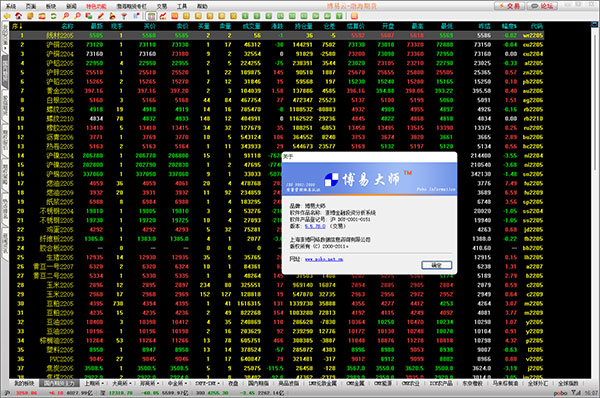Viewport: 600px width, 398px height.
Task: Click the 论坛 forum button at top right
Action: click(x=542, y=6)
